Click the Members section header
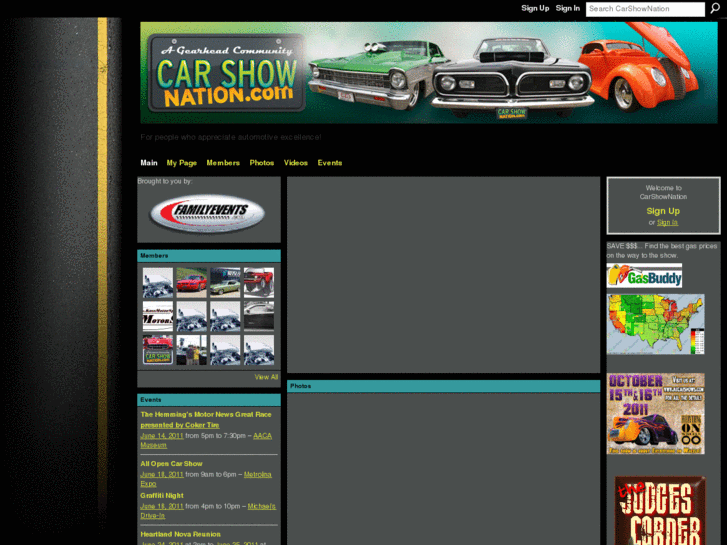This screenshot has width=727, height=545. pyautogui.click(x=209, y=256)
